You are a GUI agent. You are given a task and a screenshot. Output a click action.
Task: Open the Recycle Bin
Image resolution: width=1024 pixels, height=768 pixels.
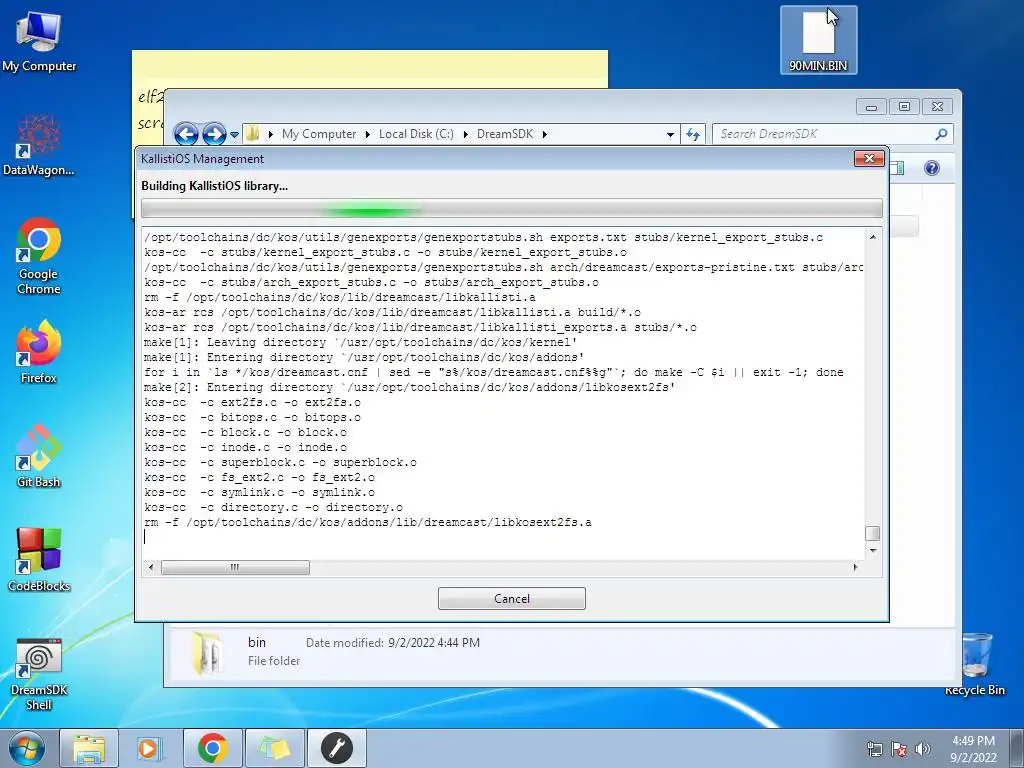pyautogui.click(x=975, y=664)
